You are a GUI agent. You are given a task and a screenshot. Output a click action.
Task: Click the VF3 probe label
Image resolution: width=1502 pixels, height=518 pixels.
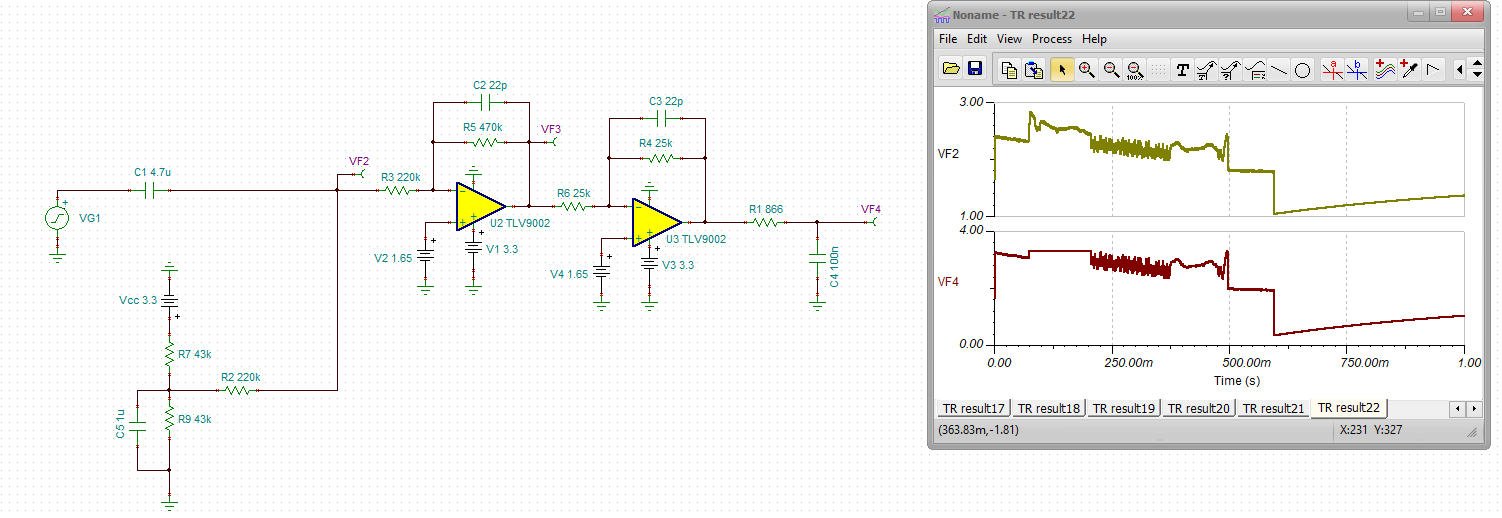(x=551, y=129)
